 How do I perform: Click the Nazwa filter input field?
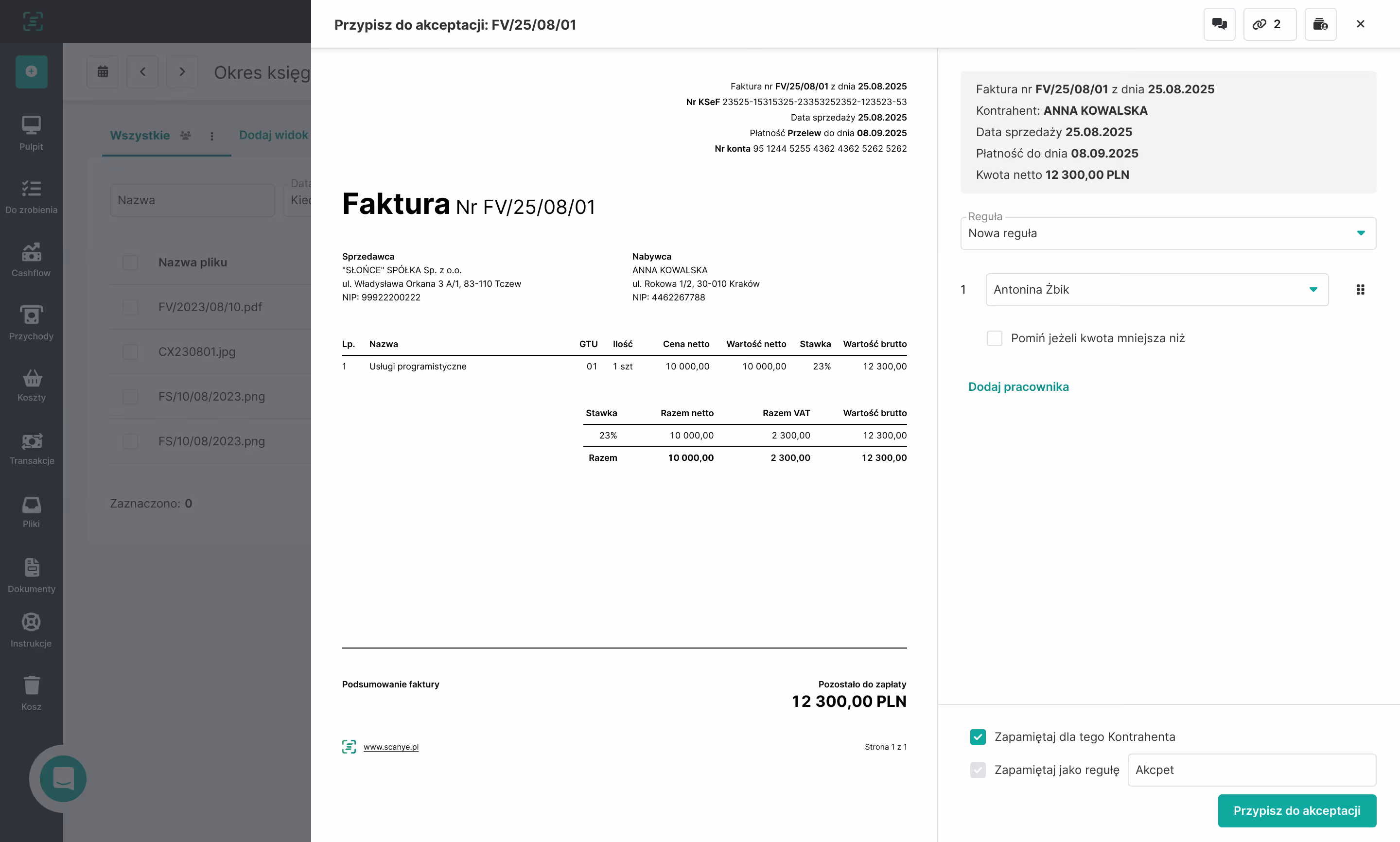click(192, 200)
